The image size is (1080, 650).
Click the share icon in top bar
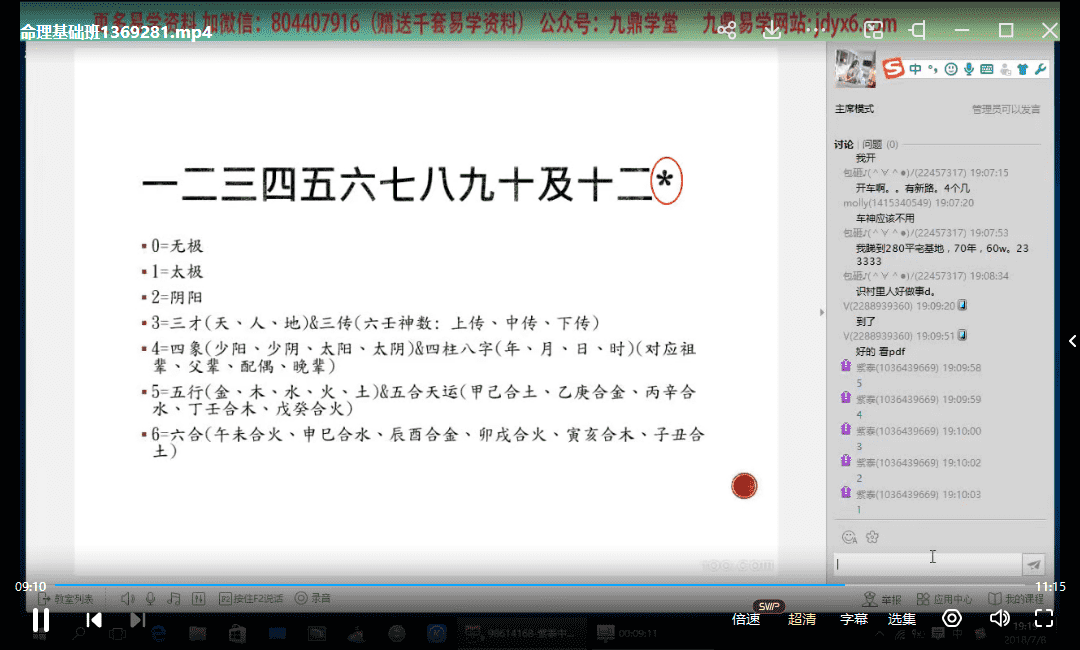pyautogui.click(x=727, y=31)
